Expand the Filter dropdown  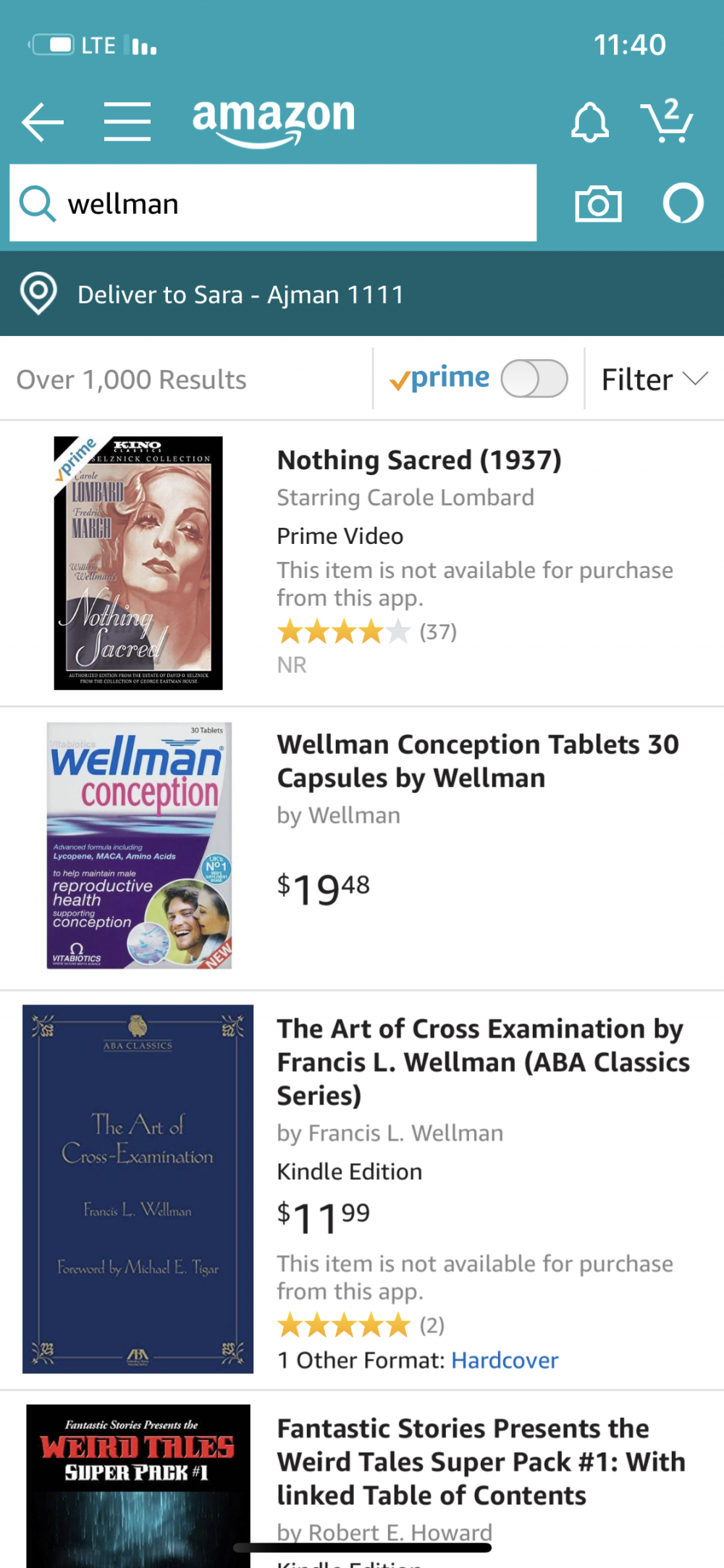tap(654, 380)
